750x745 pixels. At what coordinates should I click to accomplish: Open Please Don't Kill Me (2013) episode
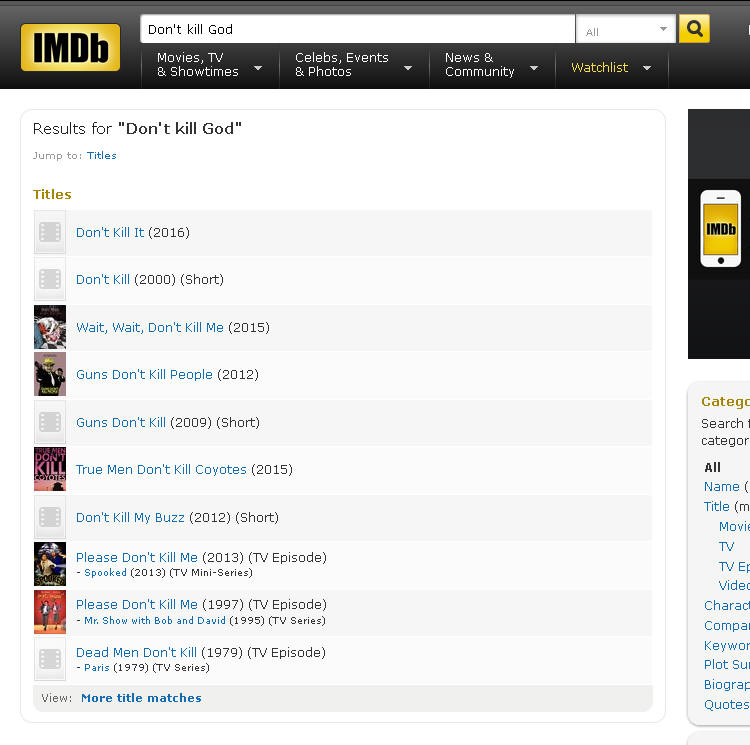(x=137, y=558)
